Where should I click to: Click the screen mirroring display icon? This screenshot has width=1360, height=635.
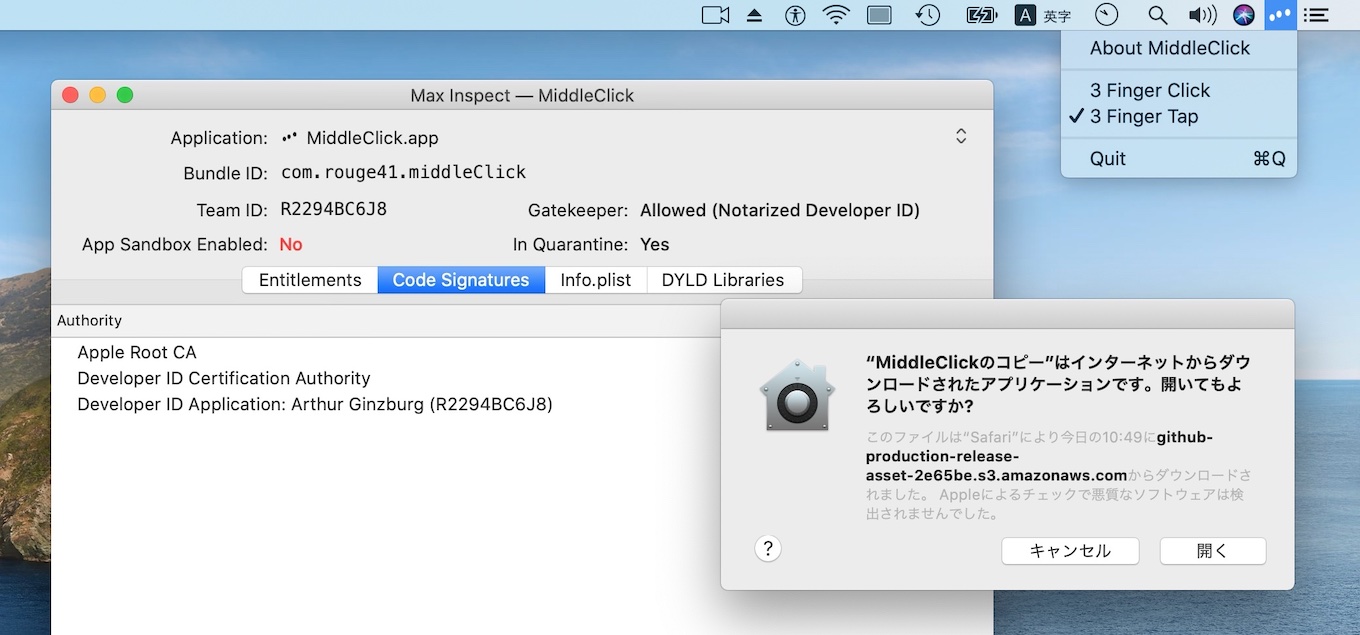(879, 15)
